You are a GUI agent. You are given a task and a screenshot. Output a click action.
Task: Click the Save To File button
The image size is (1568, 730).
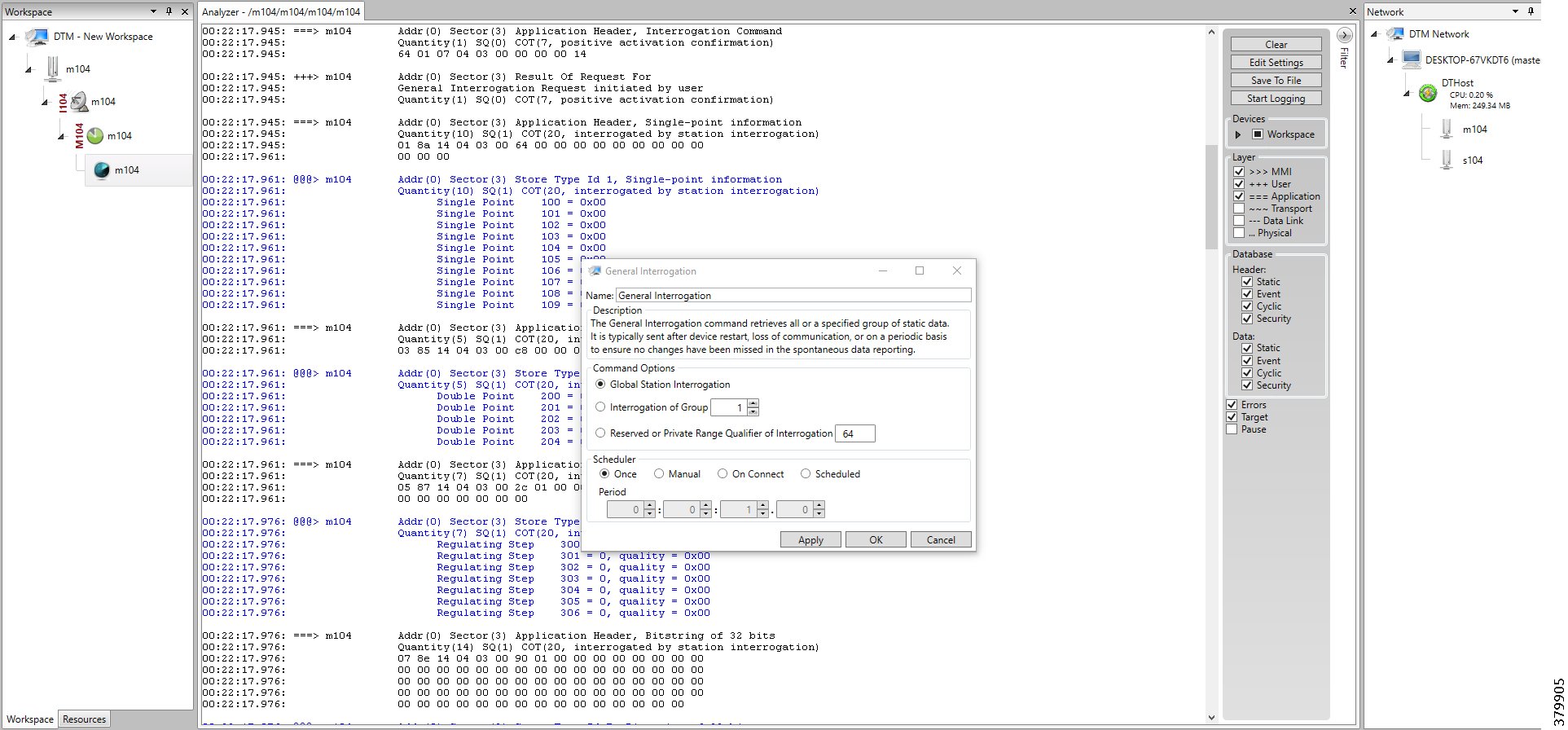pos(1276,80)
